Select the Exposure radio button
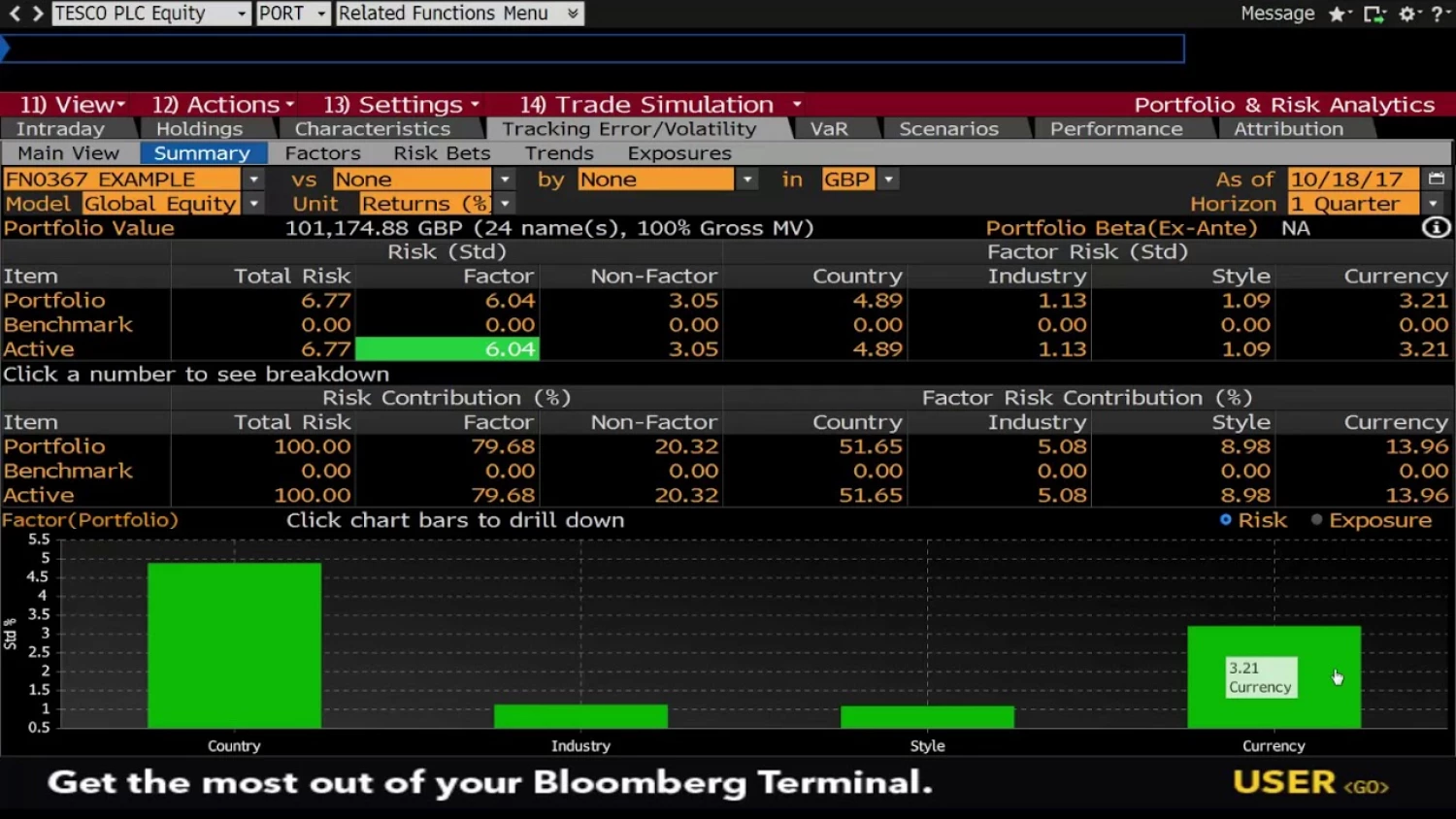 click(1317, 520)
